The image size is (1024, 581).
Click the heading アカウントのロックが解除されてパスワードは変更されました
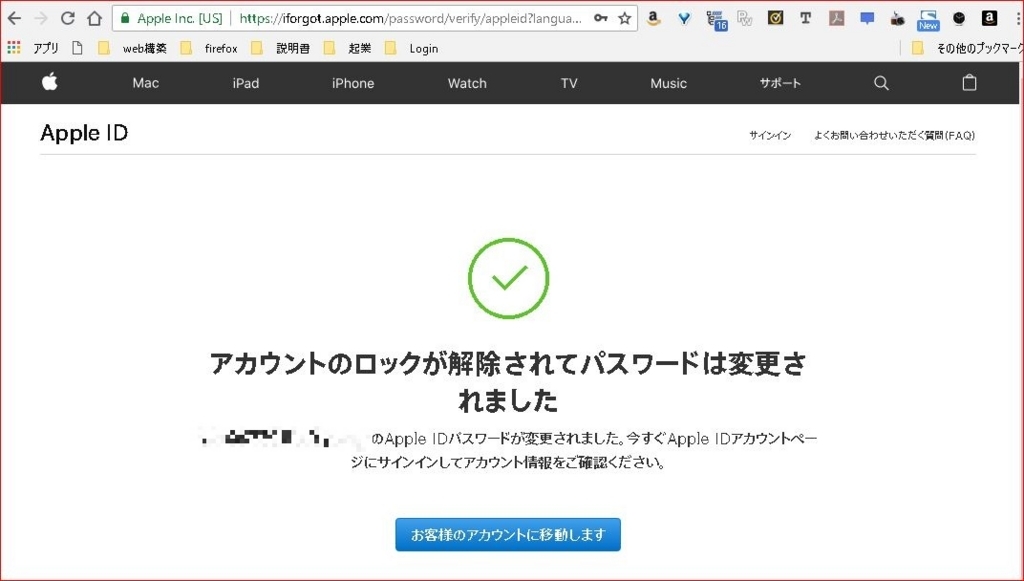(508, 381)
